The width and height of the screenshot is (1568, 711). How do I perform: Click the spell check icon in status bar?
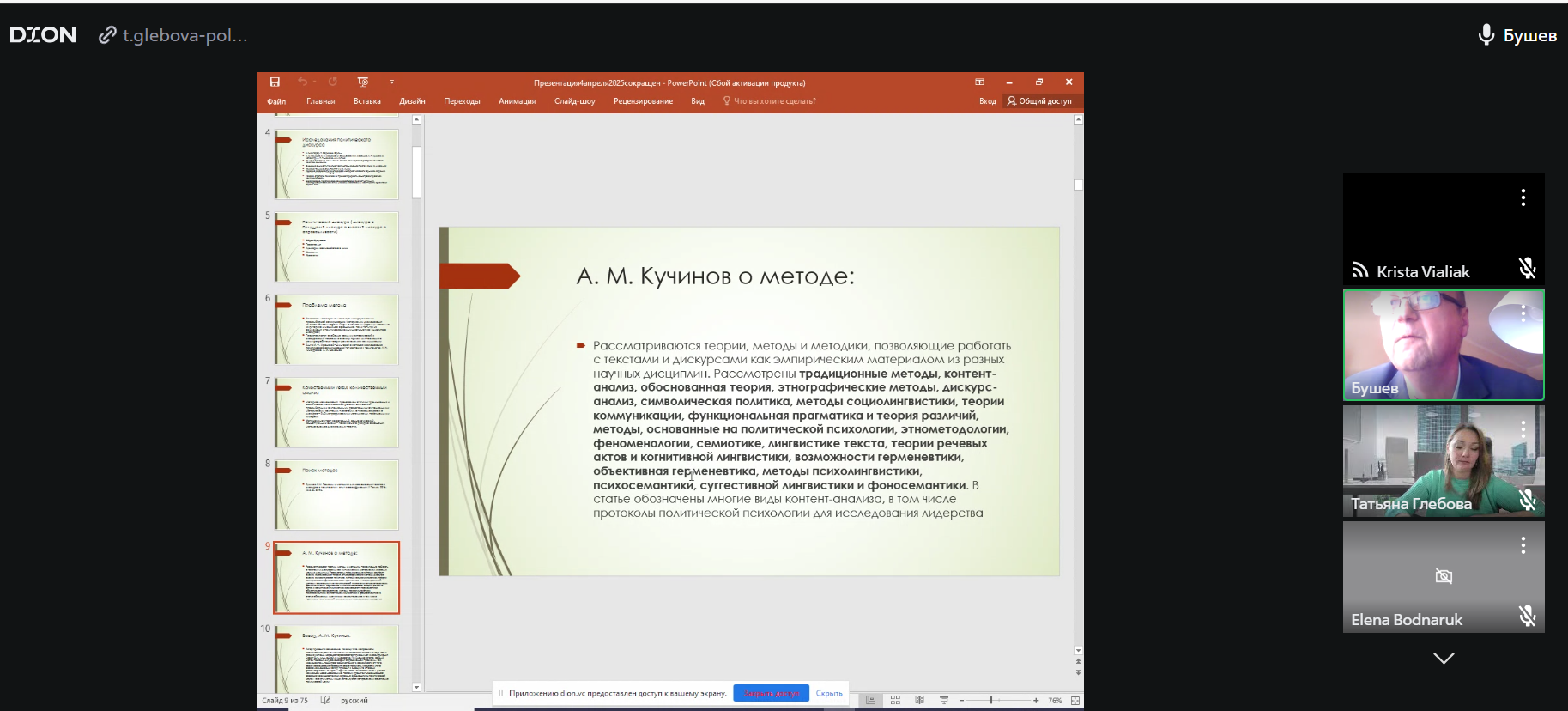point(325,700)
